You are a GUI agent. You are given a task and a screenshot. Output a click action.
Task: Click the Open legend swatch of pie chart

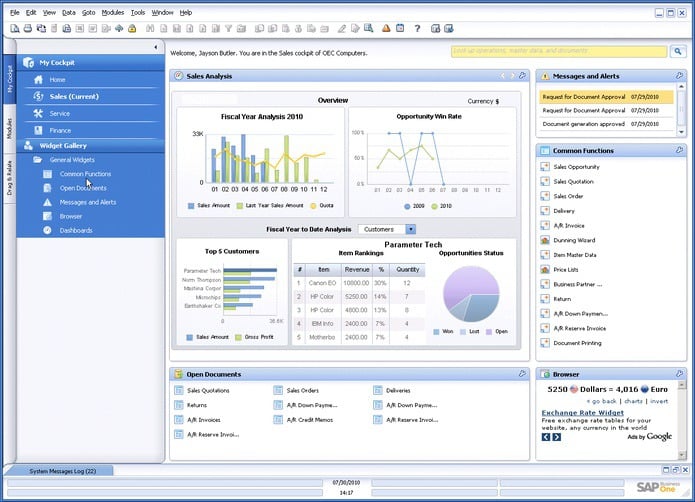click(489, 331)
